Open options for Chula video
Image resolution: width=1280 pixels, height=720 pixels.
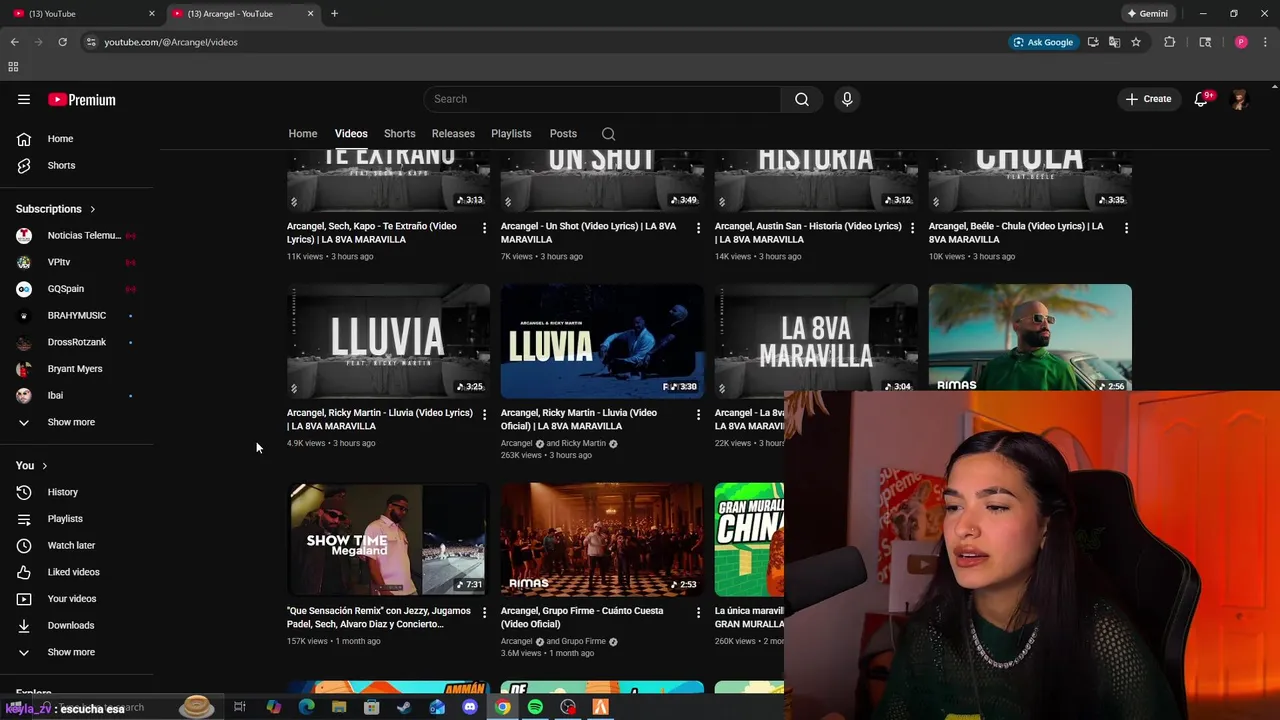click(1126, 228)
